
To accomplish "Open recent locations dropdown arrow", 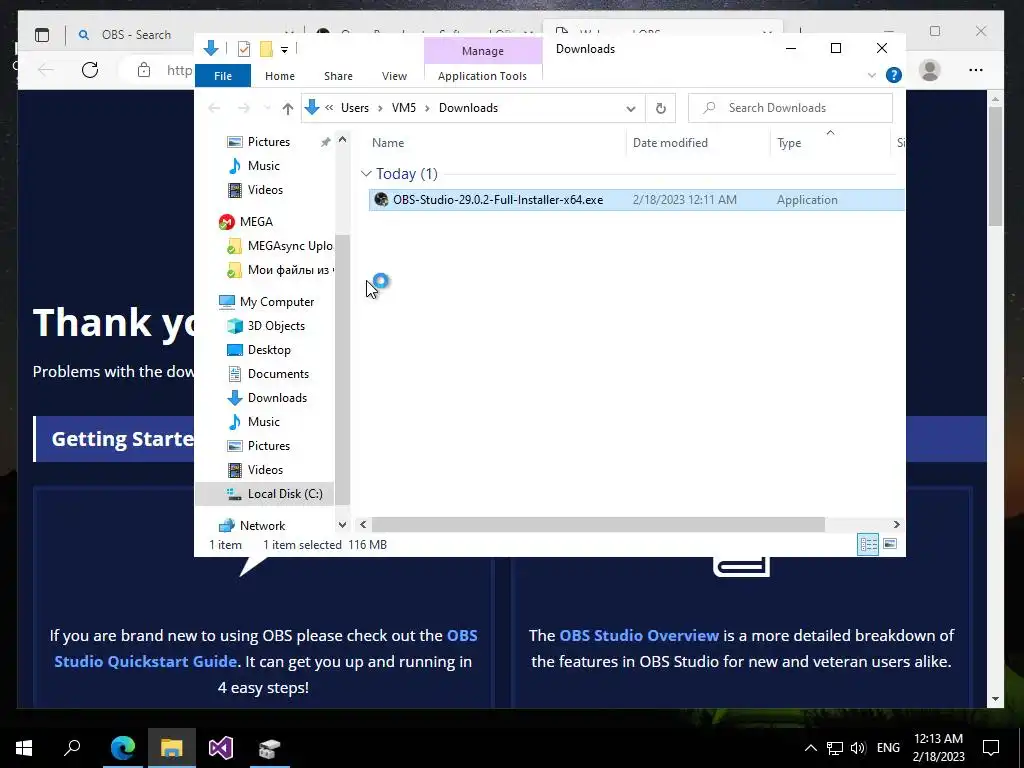I will pyautogui.click(x=267, y=108).
